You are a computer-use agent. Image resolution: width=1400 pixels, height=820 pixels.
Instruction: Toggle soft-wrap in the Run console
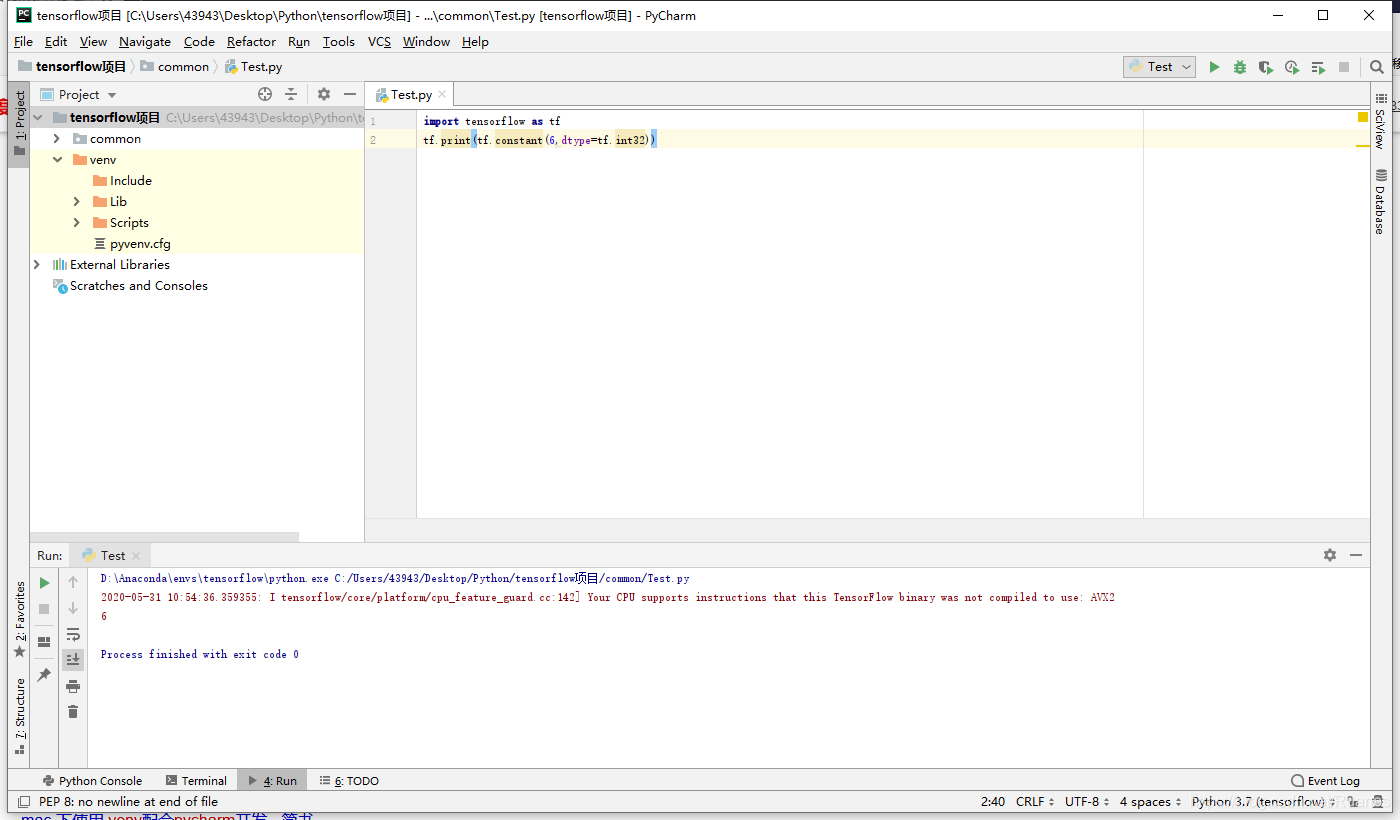tap(73, 634)
